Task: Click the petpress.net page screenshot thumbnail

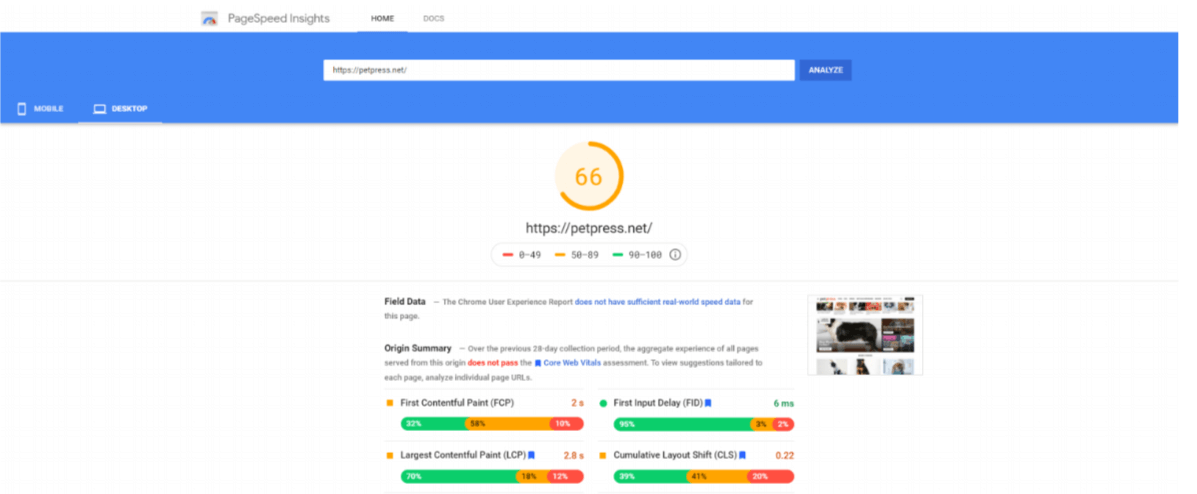Action: tap(865, 335)
